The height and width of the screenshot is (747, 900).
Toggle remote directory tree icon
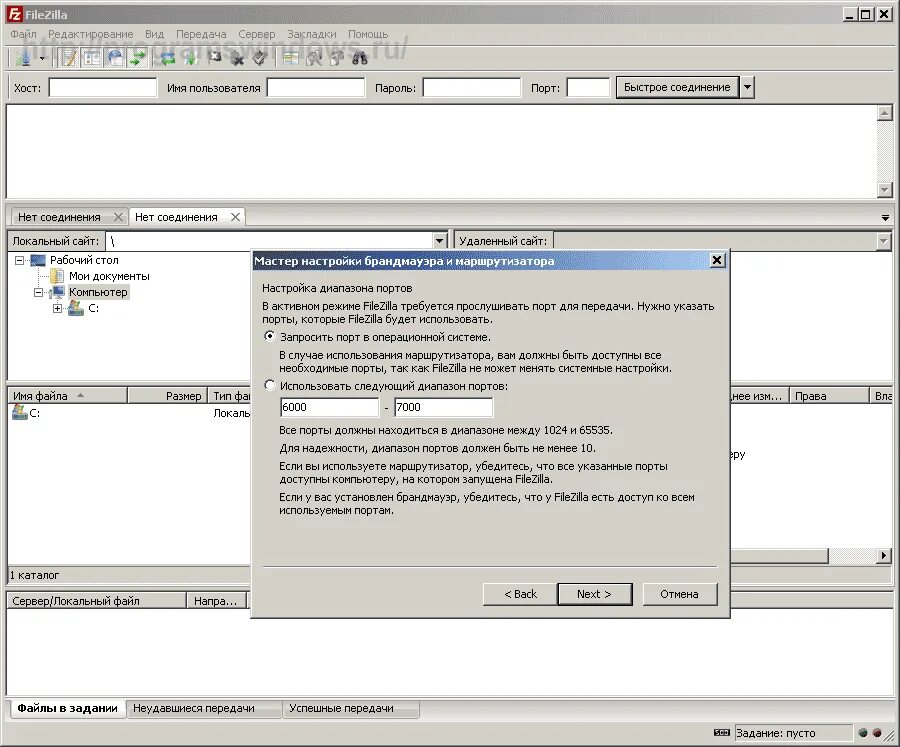(x=115, y=58)
